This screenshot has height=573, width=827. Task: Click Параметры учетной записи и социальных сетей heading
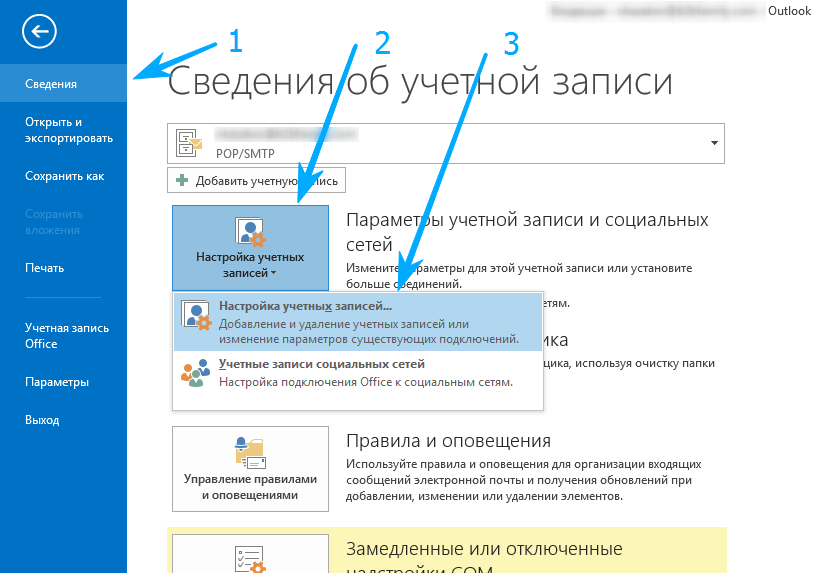coord(527,232)
